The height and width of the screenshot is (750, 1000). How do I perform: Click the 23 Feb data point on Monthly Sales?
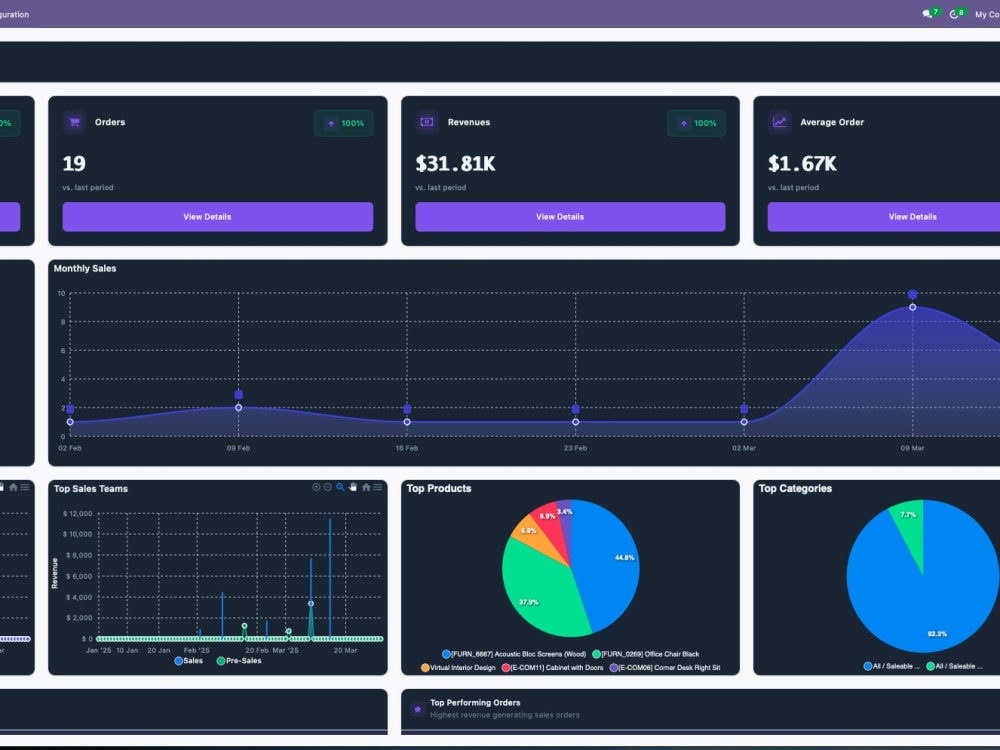[x=575, y=422]
